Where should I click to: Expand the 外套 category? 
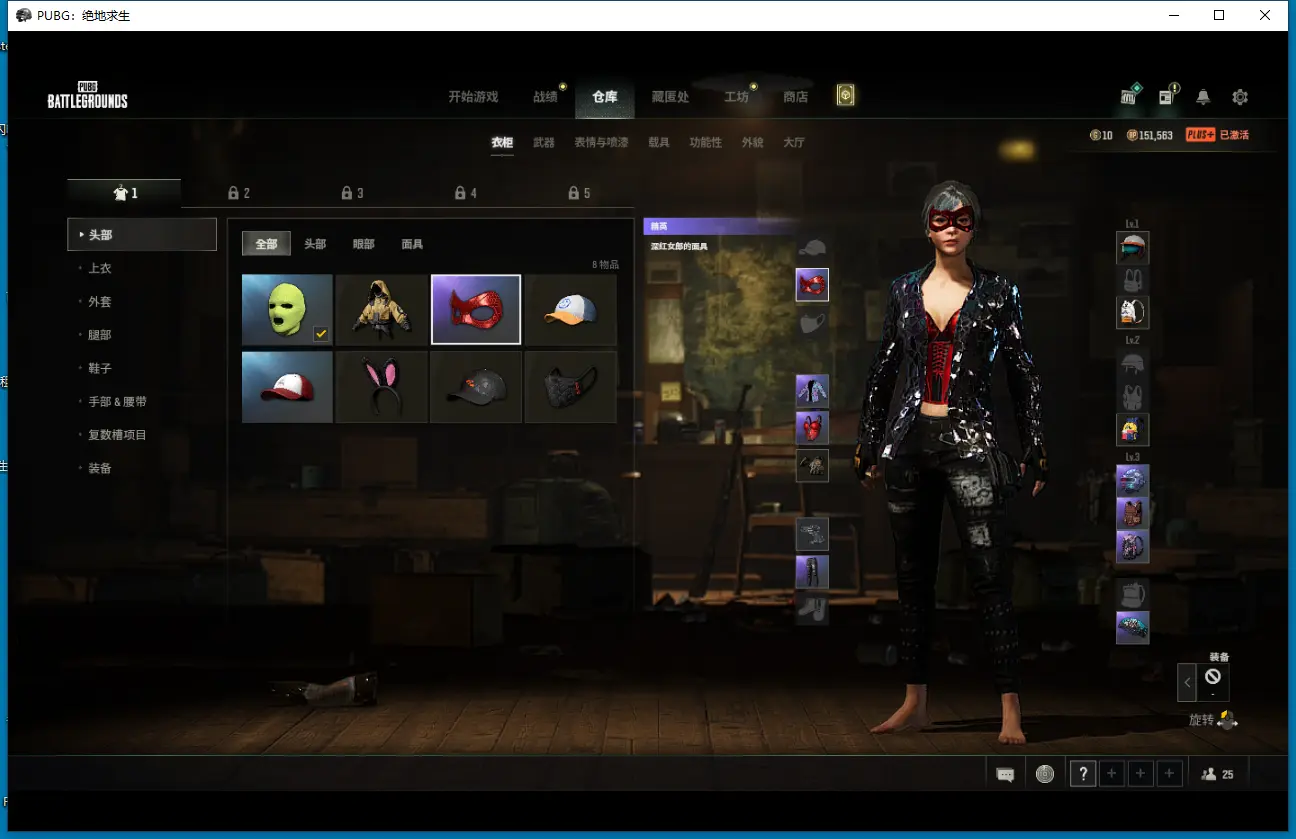point(100,301)
